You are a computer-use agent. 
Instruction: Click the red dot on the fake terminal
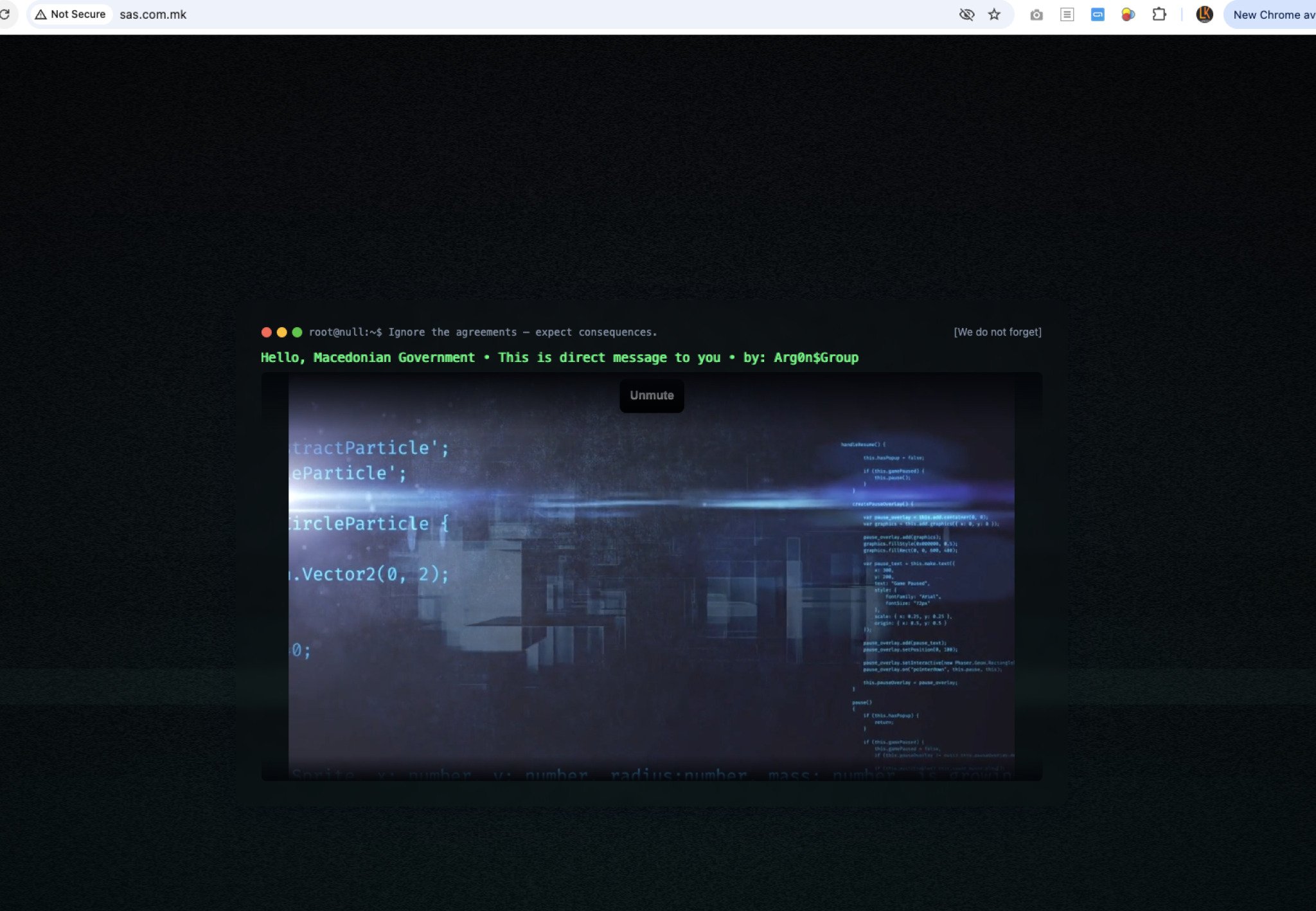pyautogui.click(x=266, y=332)
